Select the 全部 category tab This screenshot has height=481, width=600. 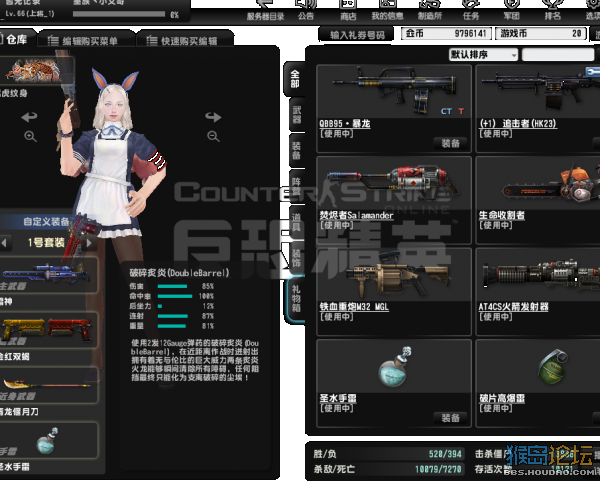[x=295, y=79]
